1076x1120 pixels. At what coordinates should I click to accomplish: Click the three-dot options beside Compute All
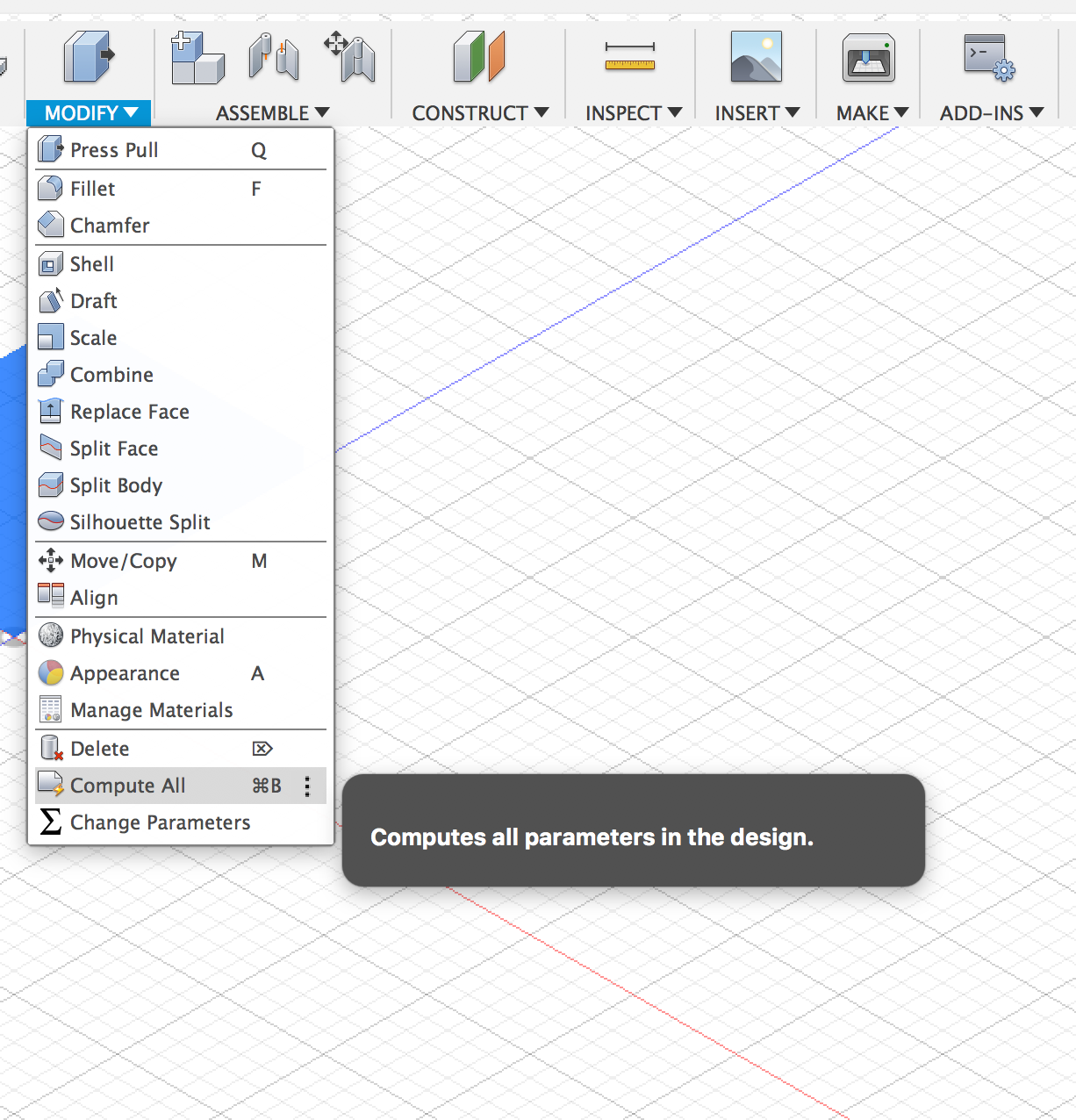point(307,786)
